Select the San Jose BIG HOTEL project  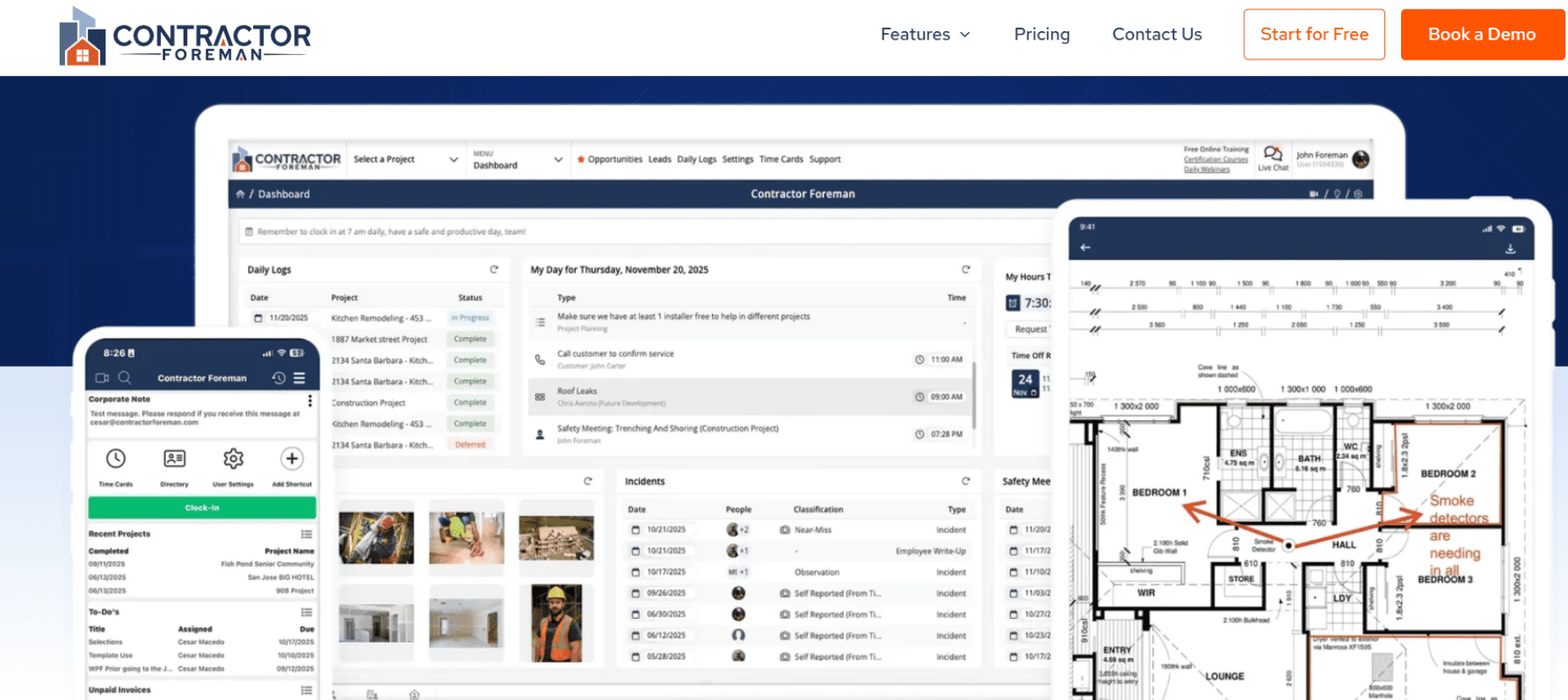point(281,578)
